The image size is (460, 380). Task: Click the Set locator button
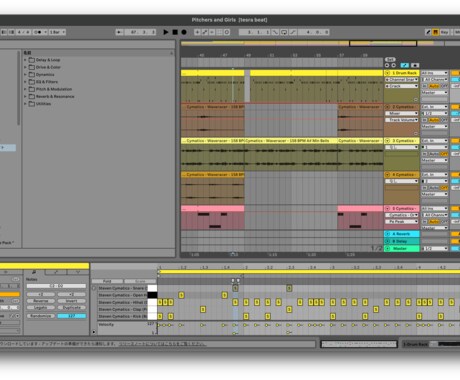pyautogui.click(x=390, y=60)
